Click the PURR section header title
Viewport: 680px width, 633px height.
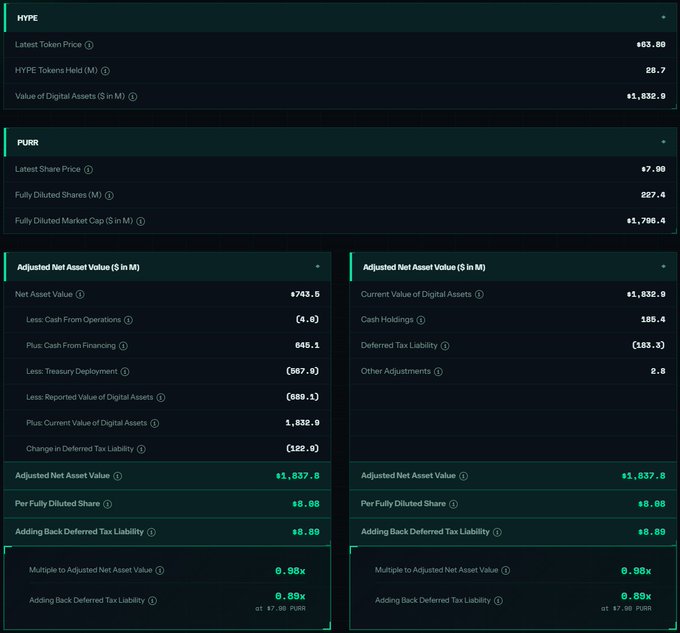pyautogui.click(x=28, y=143)
